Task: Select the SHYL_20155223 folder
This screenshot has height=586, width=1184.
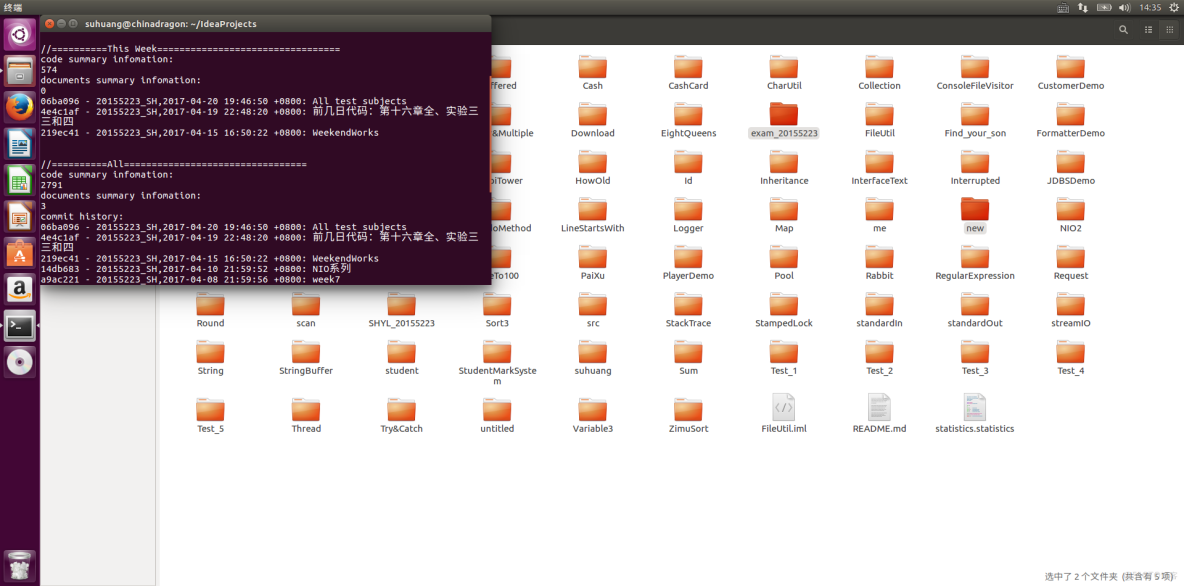Action: pyautogui.click(x=402, y=310)
